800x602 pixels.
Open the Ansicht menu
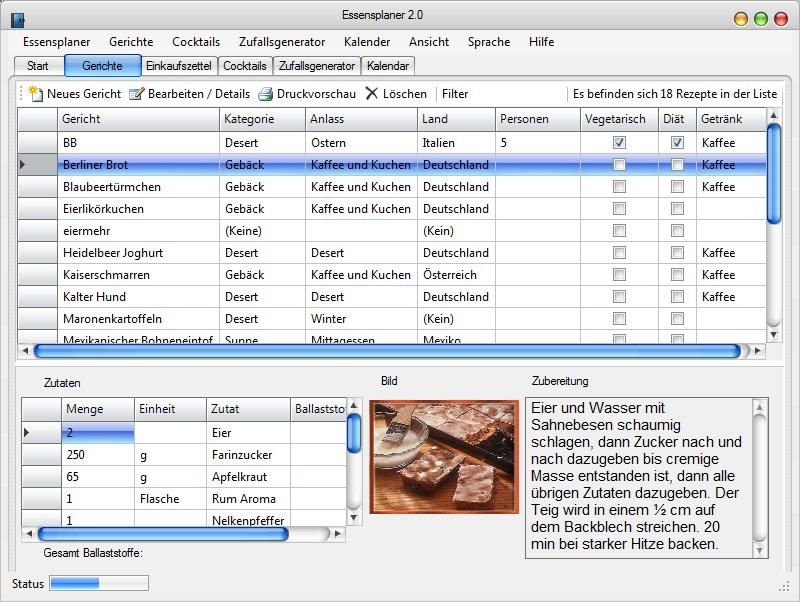pyautogui.click(x=429, y=42)
